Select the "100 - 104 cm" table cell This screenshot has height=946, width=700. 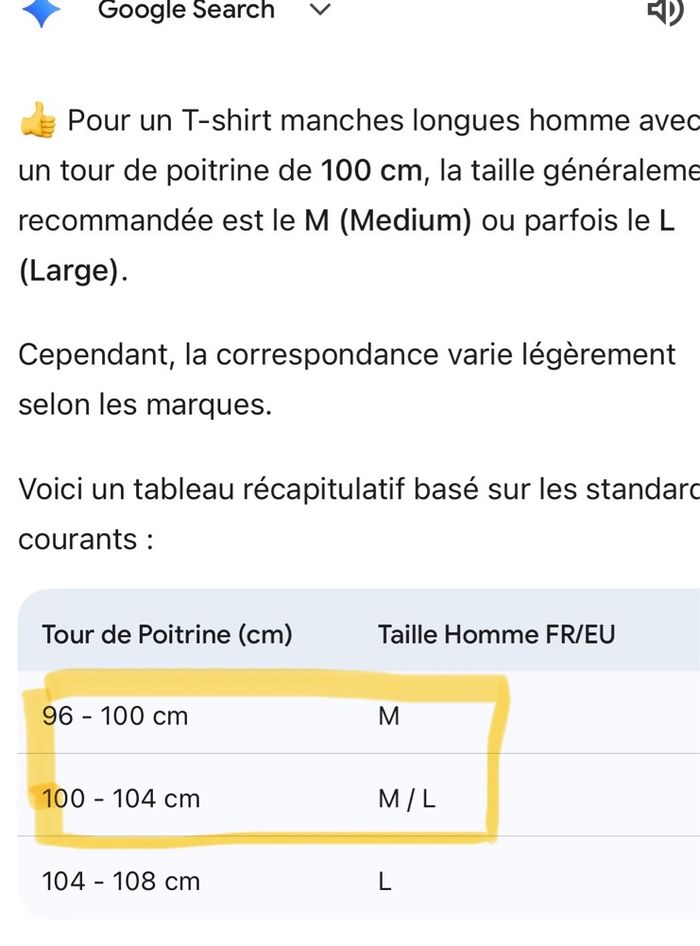pyautogui.click(x=121, y=799)
